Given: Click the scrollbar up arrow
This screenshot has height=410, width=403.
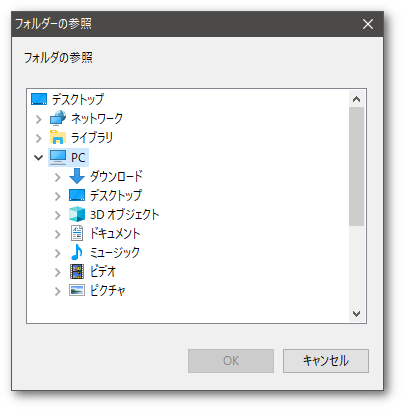Looking at the screenshot, I should click(356, 99).
